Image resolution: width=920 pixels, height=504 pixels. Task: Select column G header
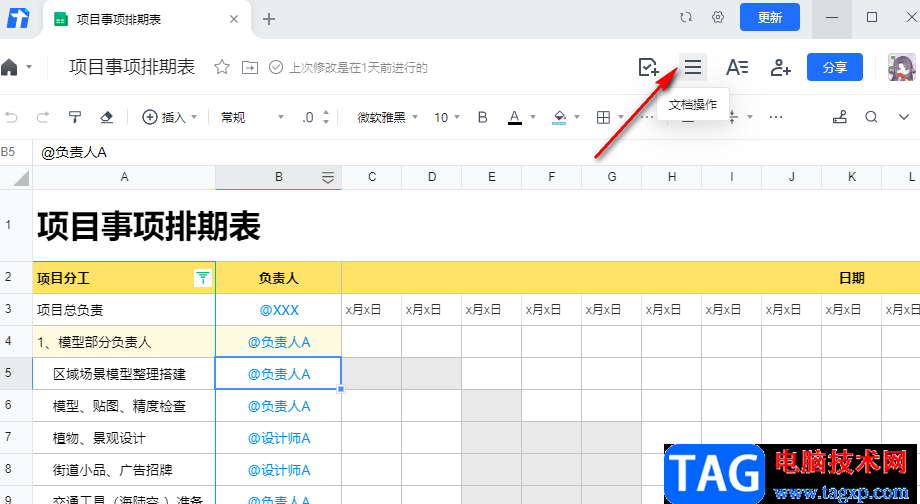pos(611,177)
